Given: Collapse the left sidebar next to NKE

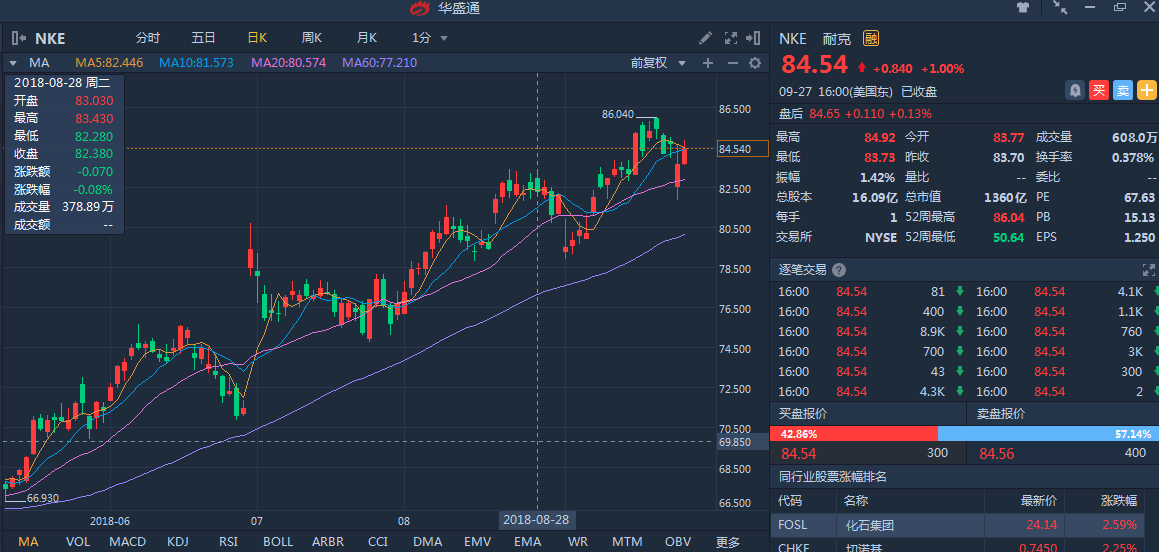Looking at the screenshot, I should coord(18,38).
